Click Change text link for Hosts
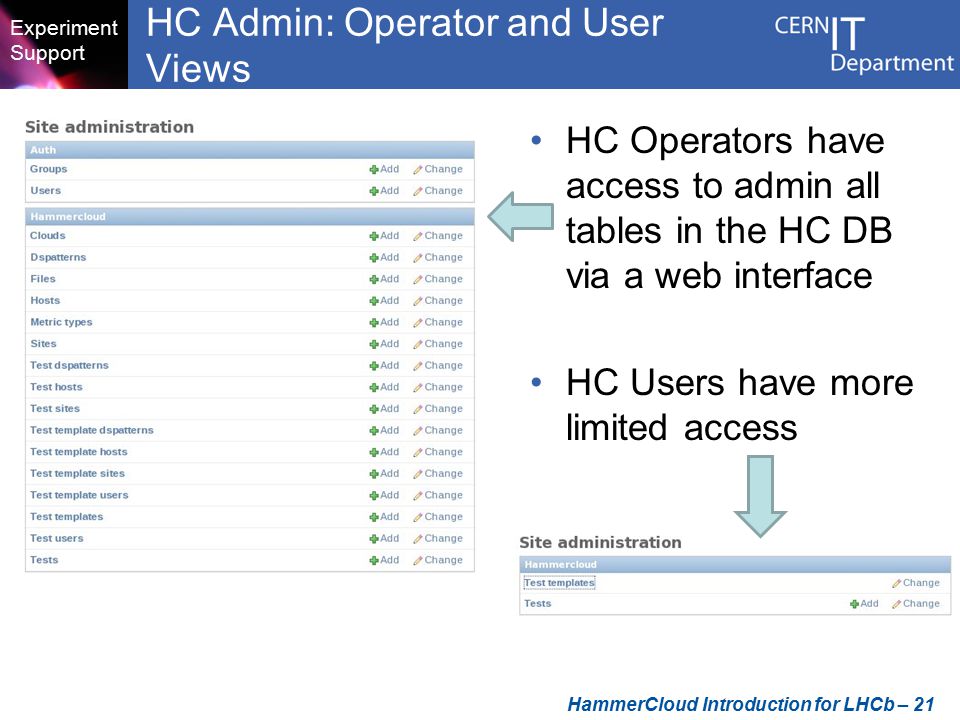 (x=444, y=301)
